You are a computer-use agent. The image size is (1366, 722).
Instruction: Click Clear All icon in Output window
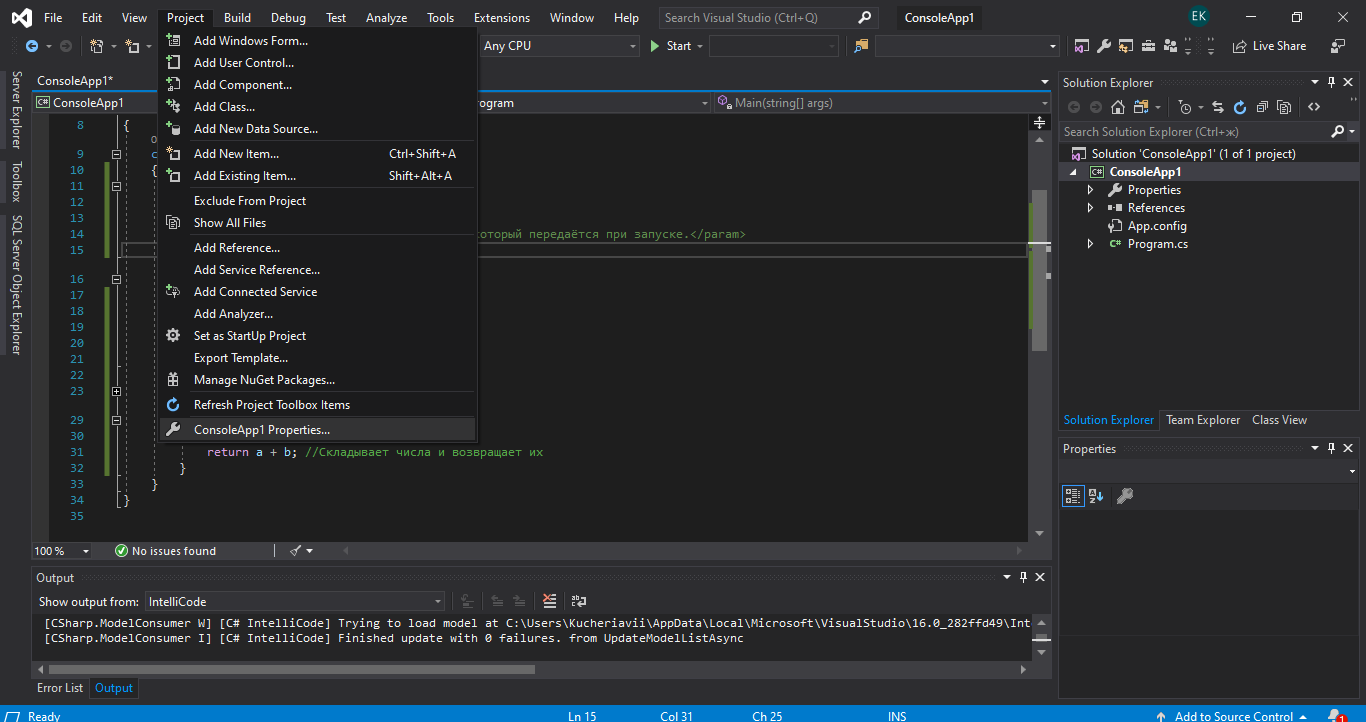coord(550,601)
